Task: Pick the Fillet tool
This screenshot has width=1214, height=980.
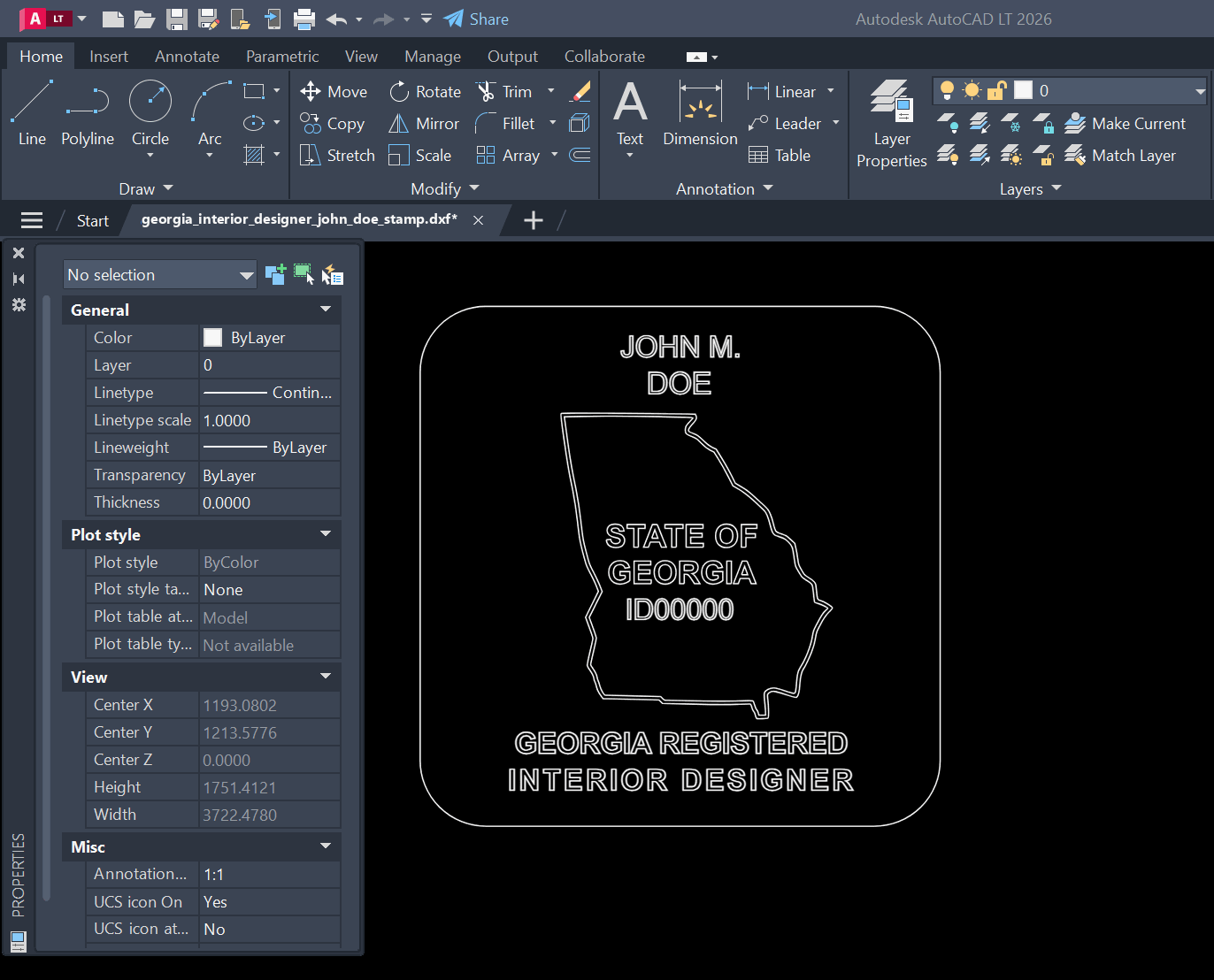Action: coord(504,124)
